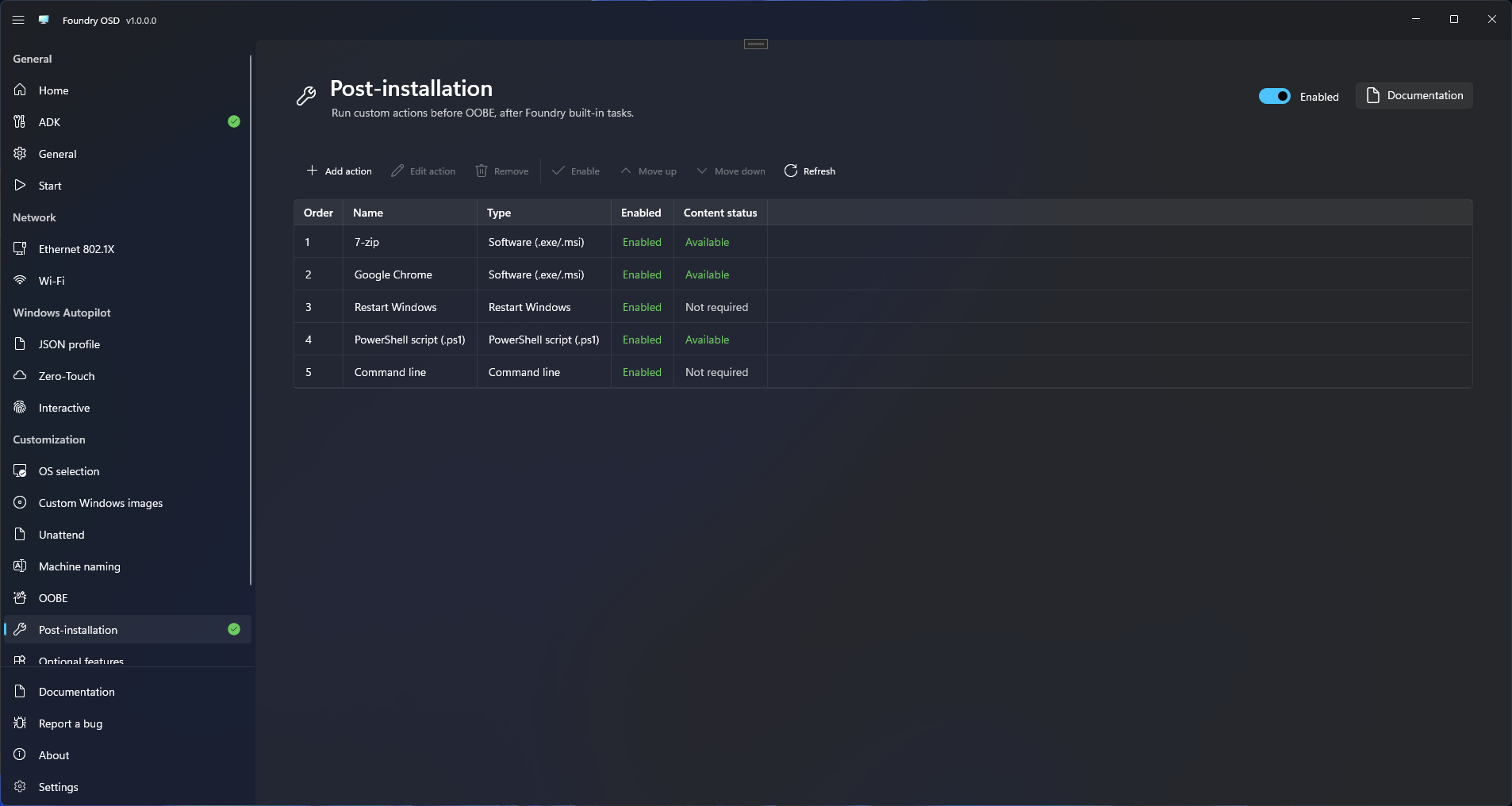Click Move down in toolbar

pyautogui.click(x=731, y=171)
